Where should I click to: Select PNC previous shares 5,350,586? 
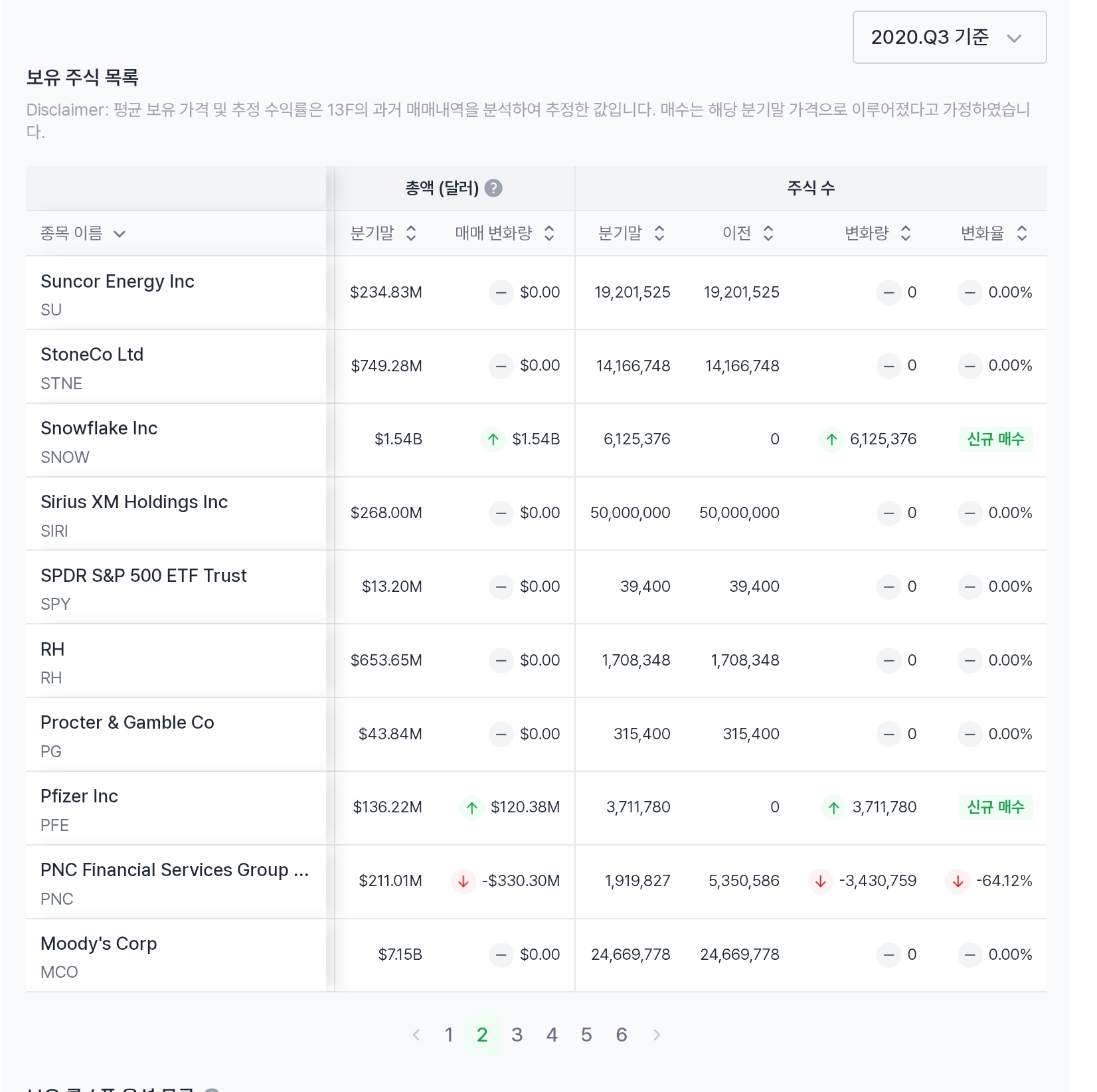[744, 881]
